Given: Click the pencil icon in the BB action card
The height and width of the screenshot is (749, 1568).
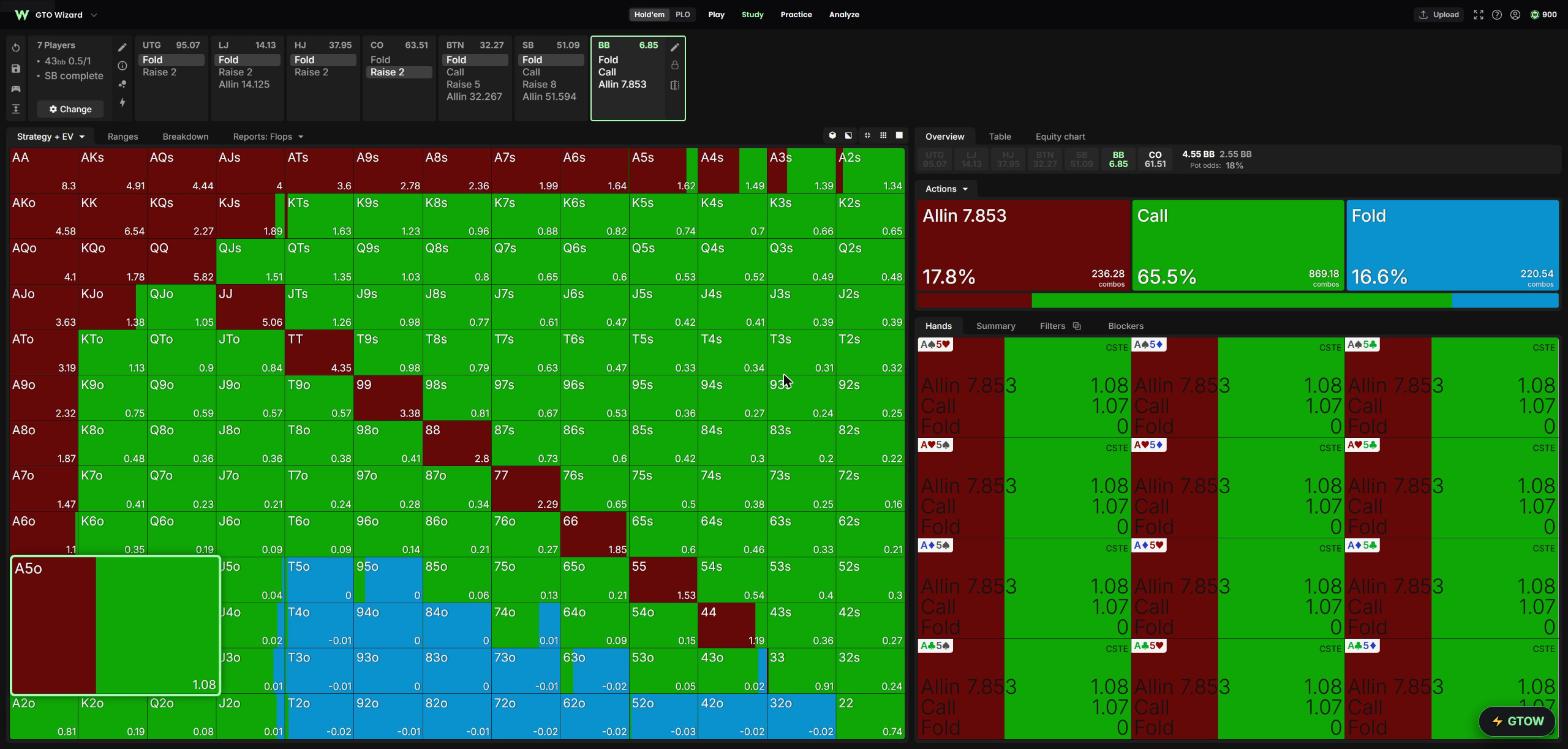Looking at the screenshot, I should [675, 47].
